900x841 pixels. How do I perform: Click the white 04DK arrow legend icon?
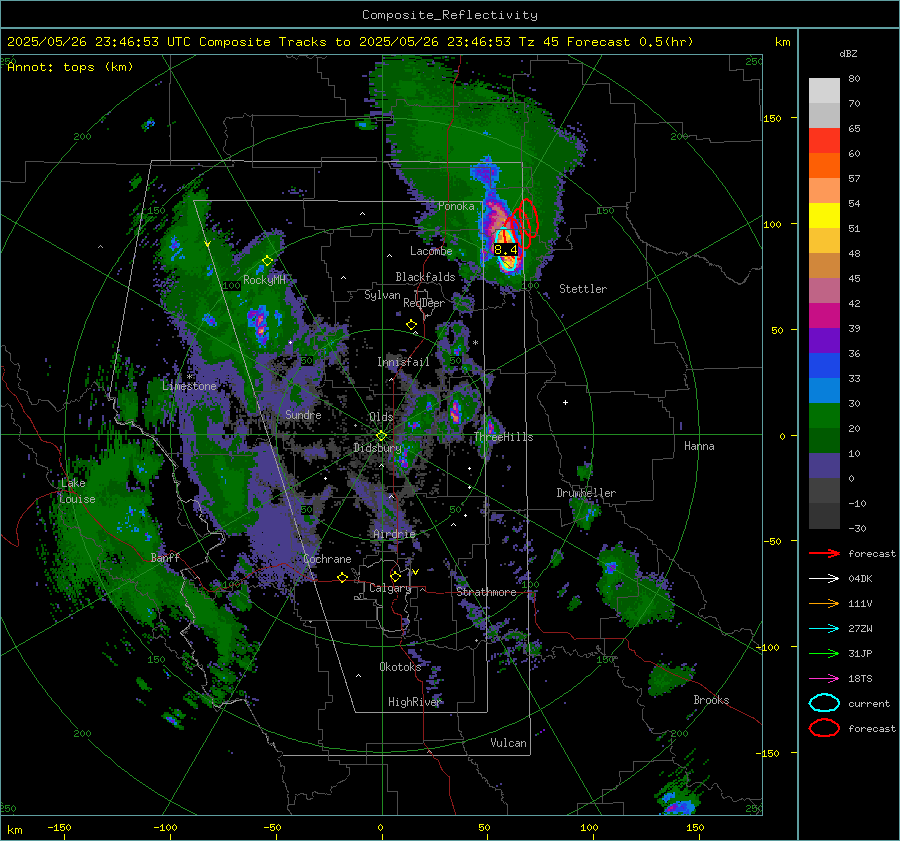point(824,579)
